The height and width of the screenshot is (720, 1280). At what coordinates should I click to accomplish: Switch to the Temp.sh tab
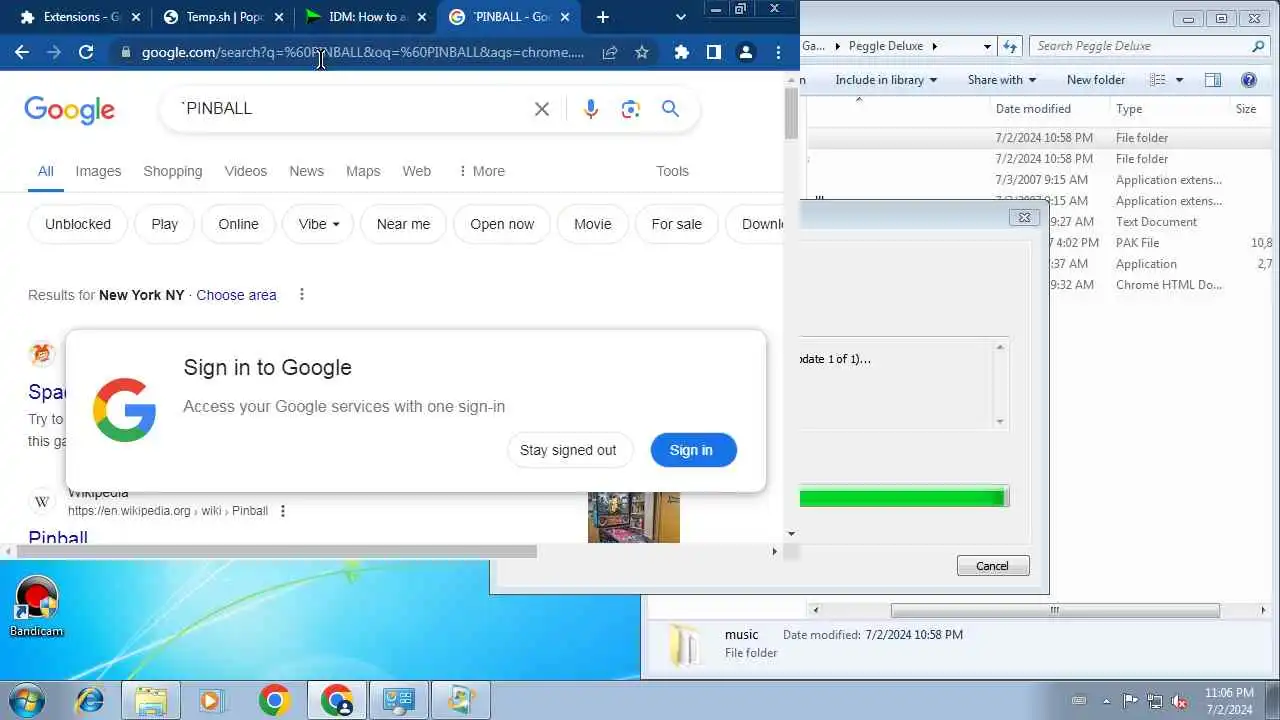point(222,17)
